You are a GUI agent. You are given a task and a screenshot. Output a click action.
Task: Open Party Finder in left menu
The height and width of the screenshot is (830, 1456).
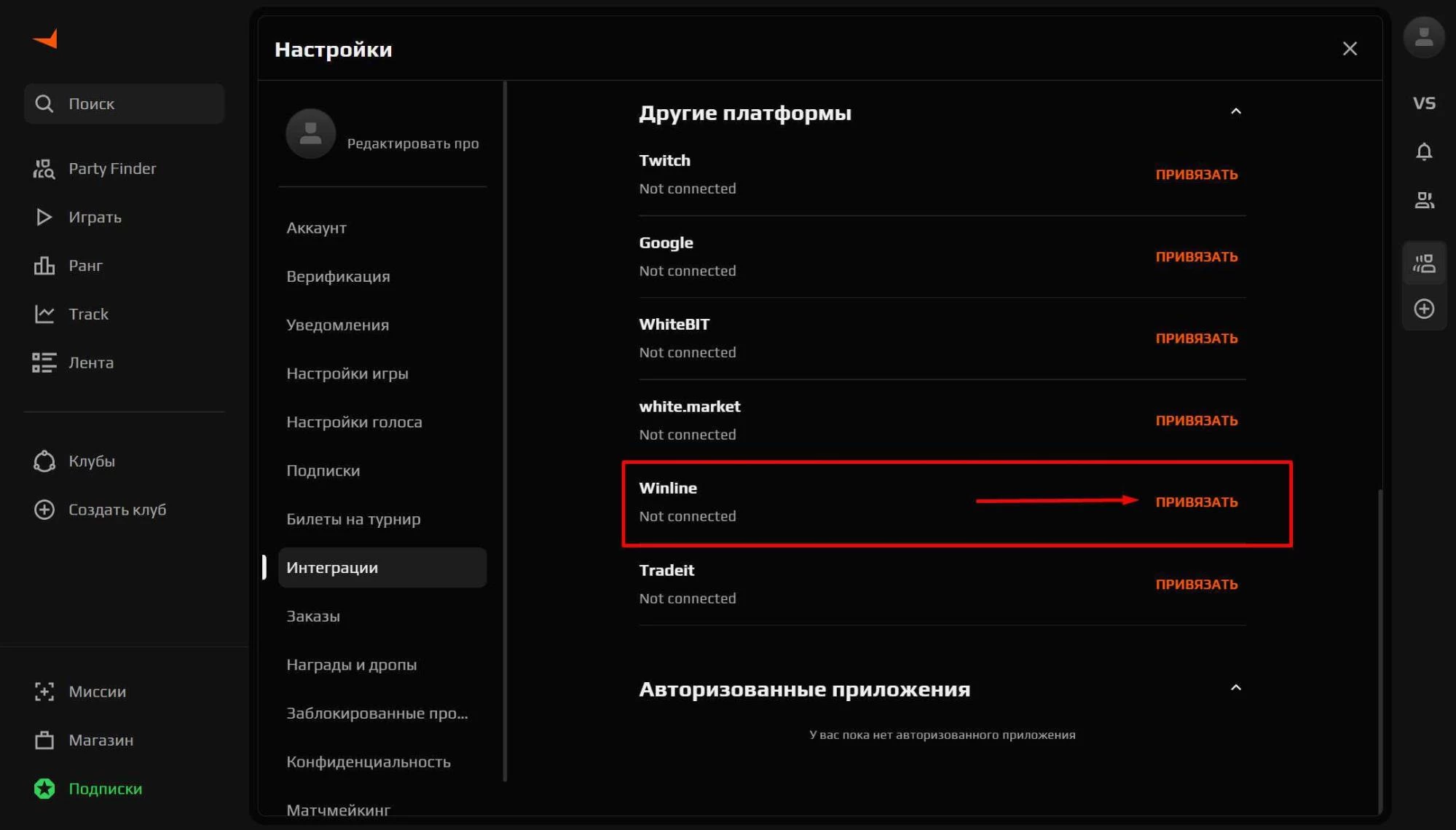pyautogui.click(x=125, y=168)
